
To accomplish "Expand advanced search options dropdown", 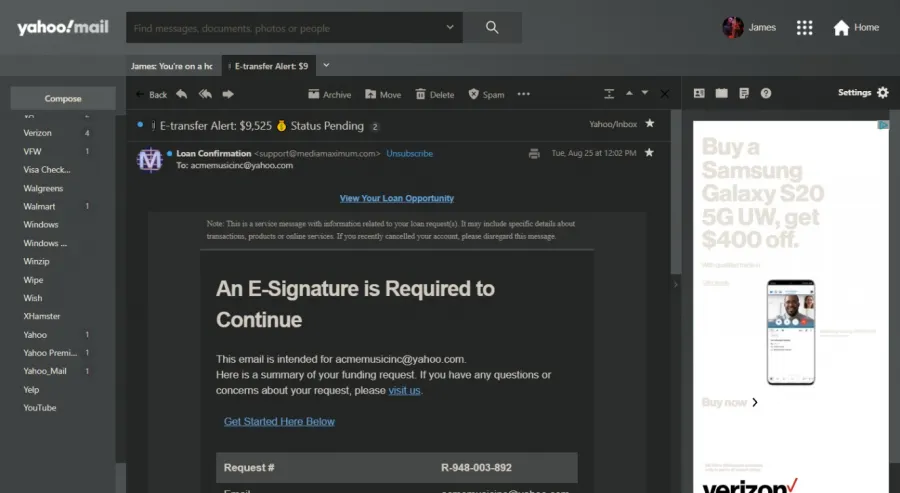I will [450, 27].
